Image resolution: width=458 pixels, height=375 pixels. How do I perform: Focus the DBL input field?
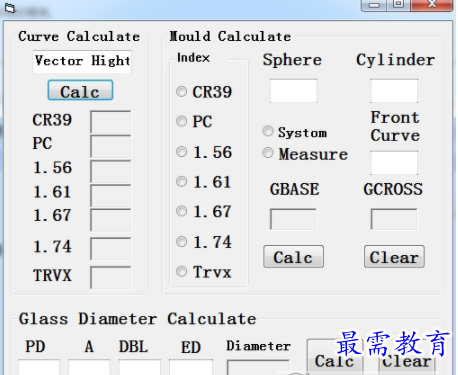(x=140, y=367)
